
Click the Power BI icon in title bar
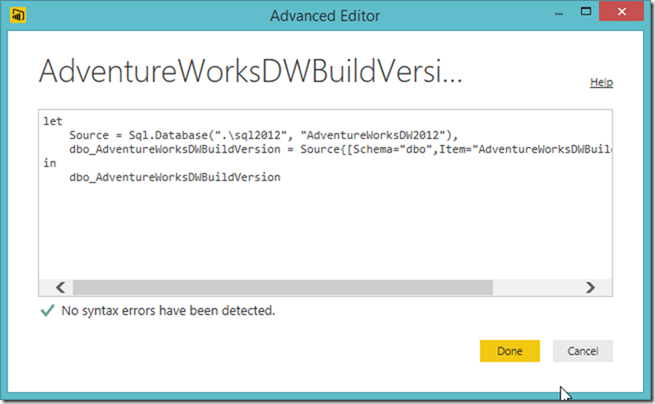(x=18, y=15)
